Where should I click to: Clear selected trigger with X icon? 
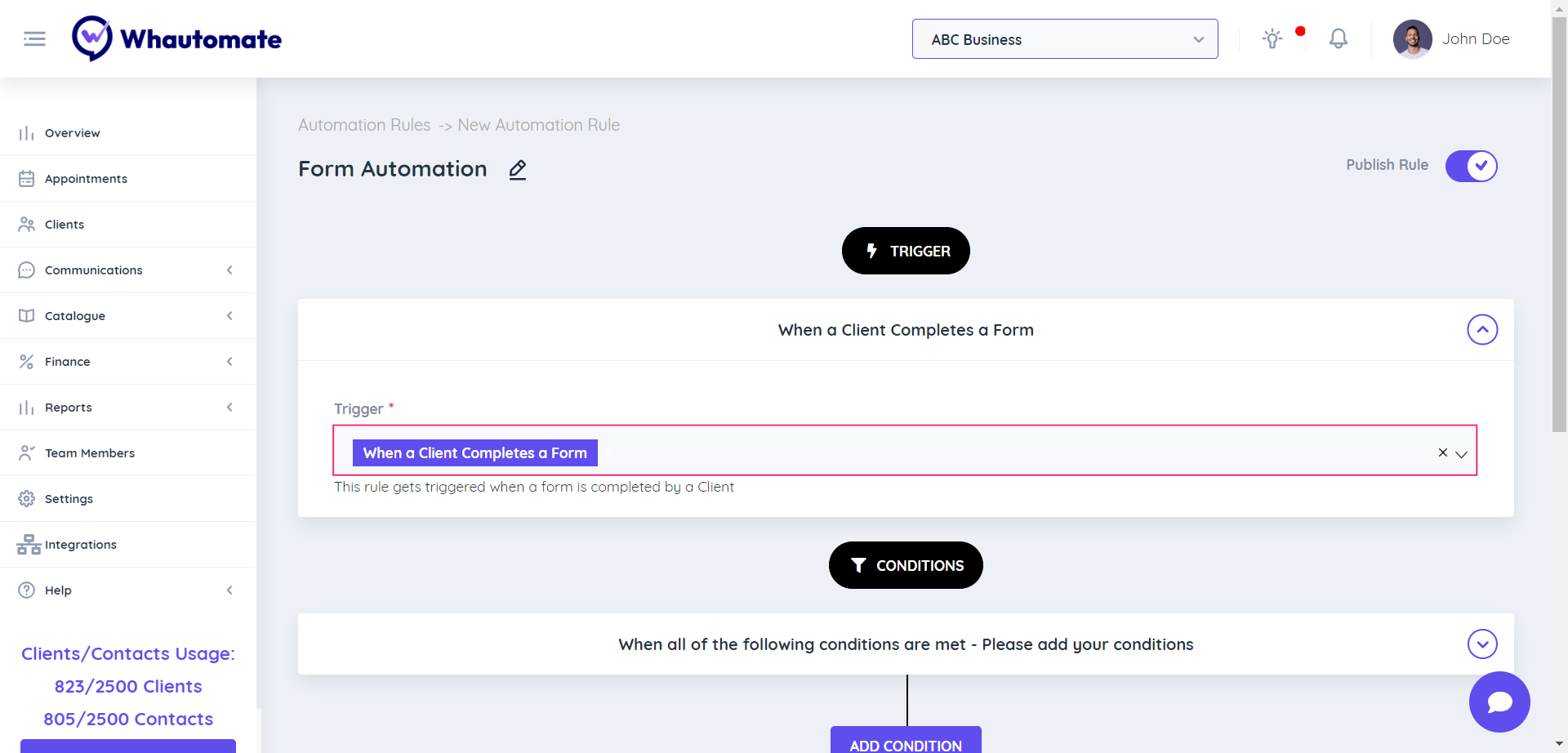[1442, 452]
